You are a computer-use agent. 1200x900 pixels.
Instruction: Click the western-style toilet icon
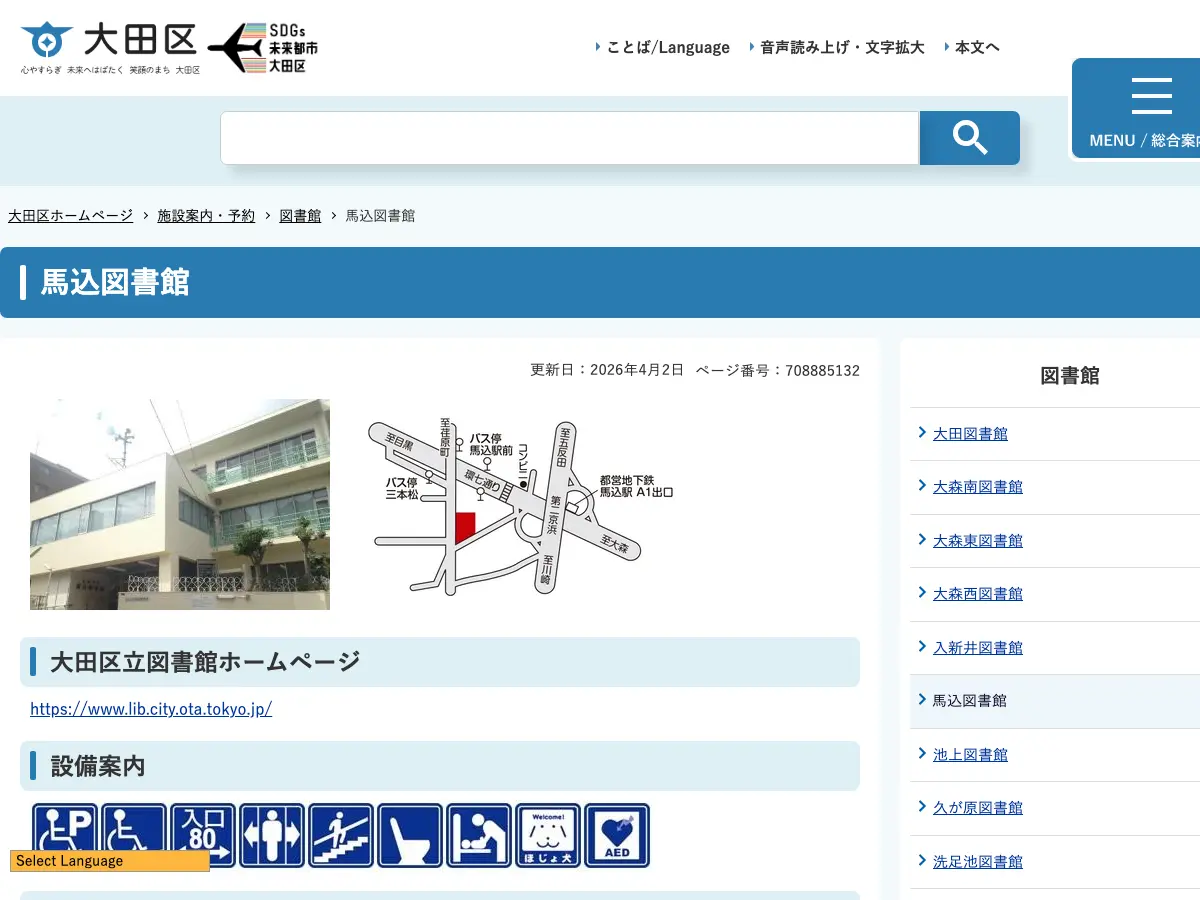[x=410, y=835]
